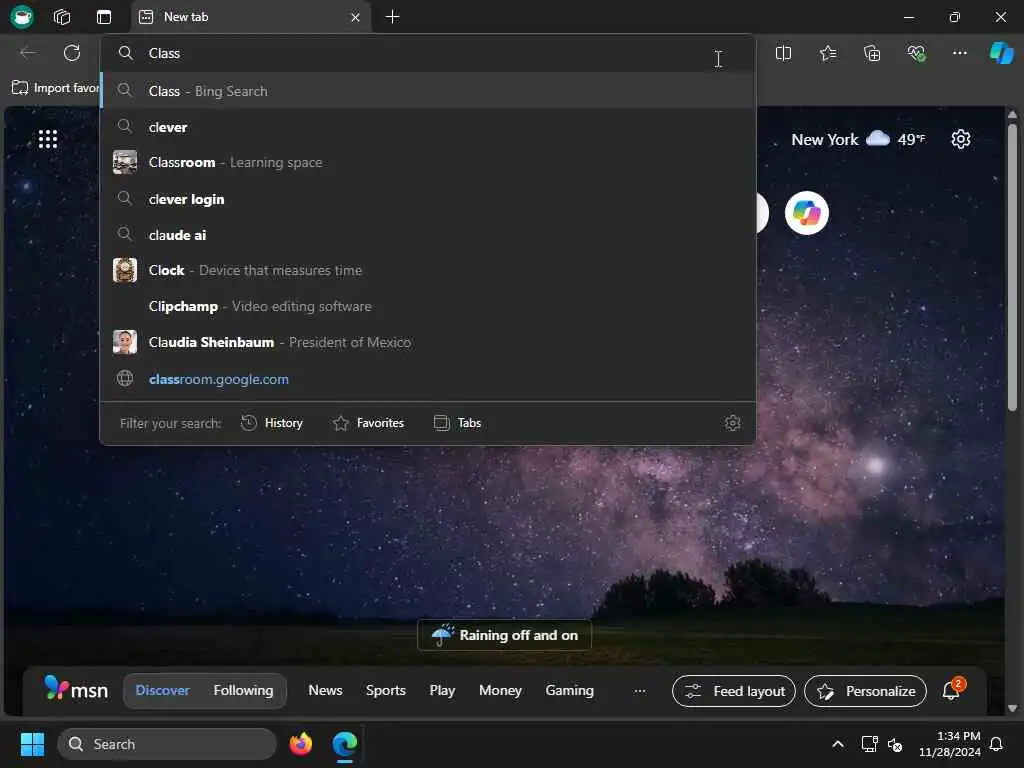Choose the clever search suggestion

[428, 127]
